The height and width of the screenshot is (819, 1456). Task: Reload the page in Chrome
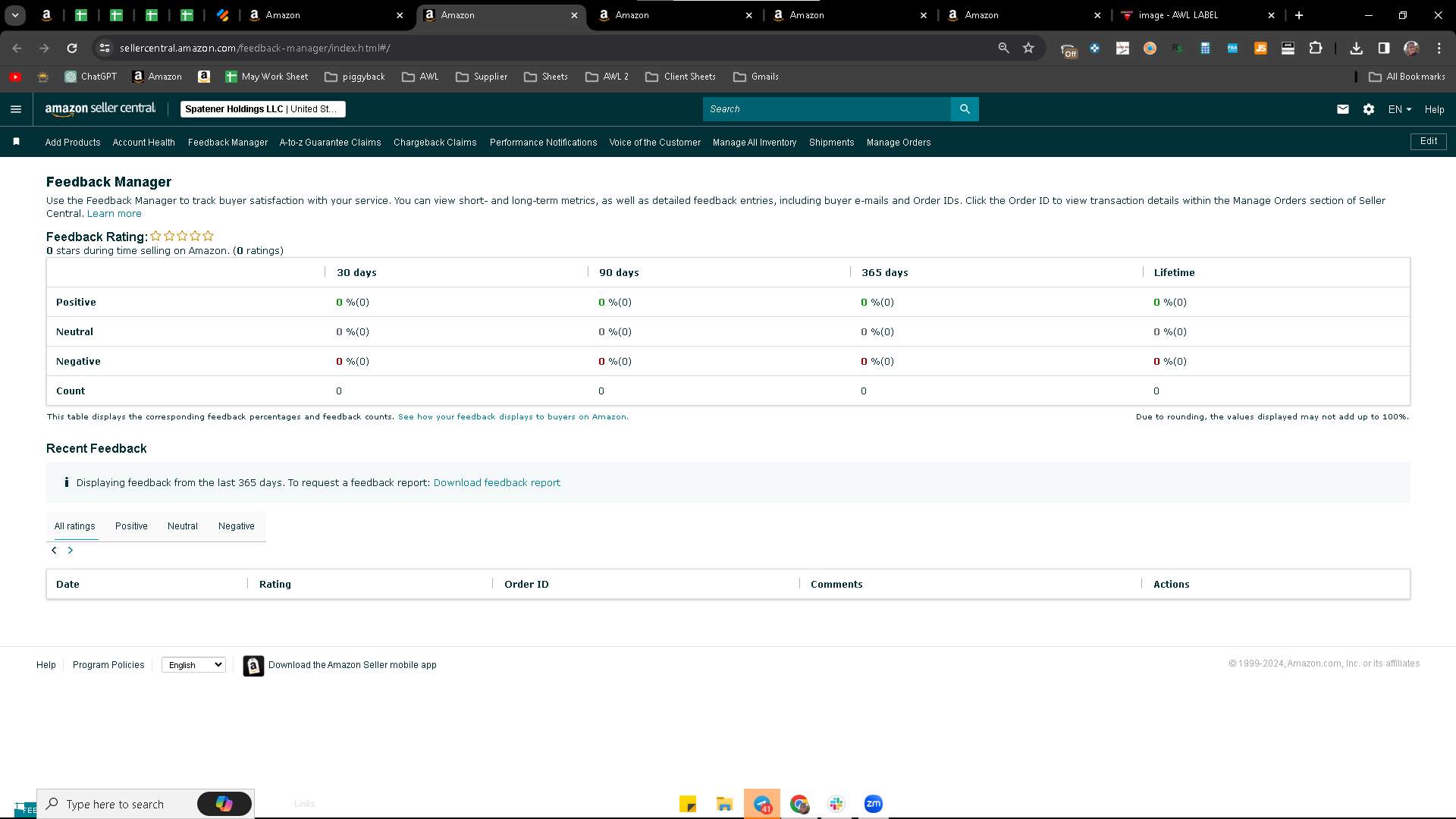(72, 48)
